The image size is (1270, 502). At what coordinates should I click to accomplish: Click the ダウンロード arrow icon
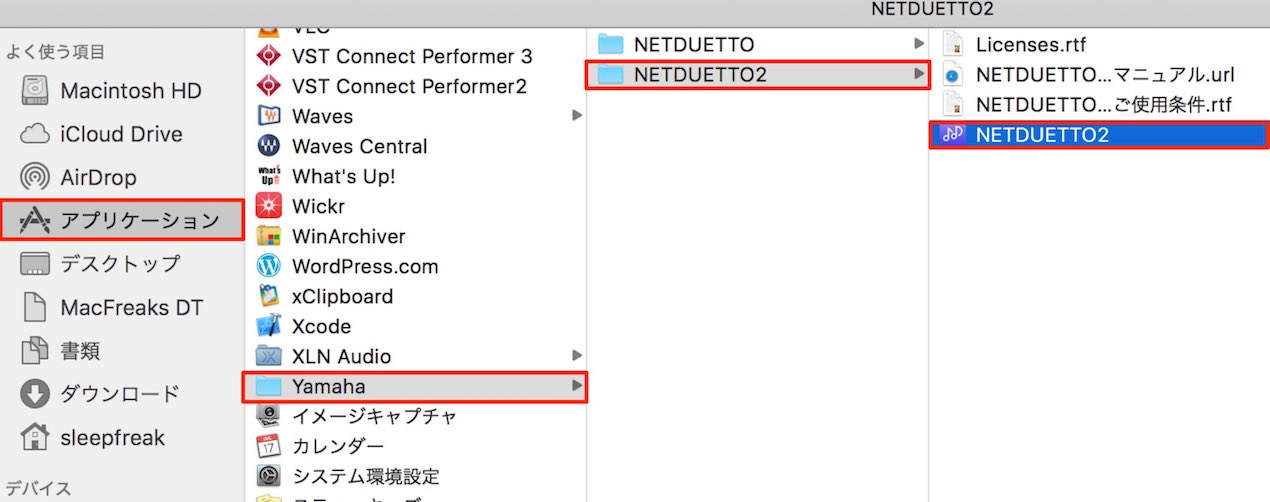[x=35, y=394]
